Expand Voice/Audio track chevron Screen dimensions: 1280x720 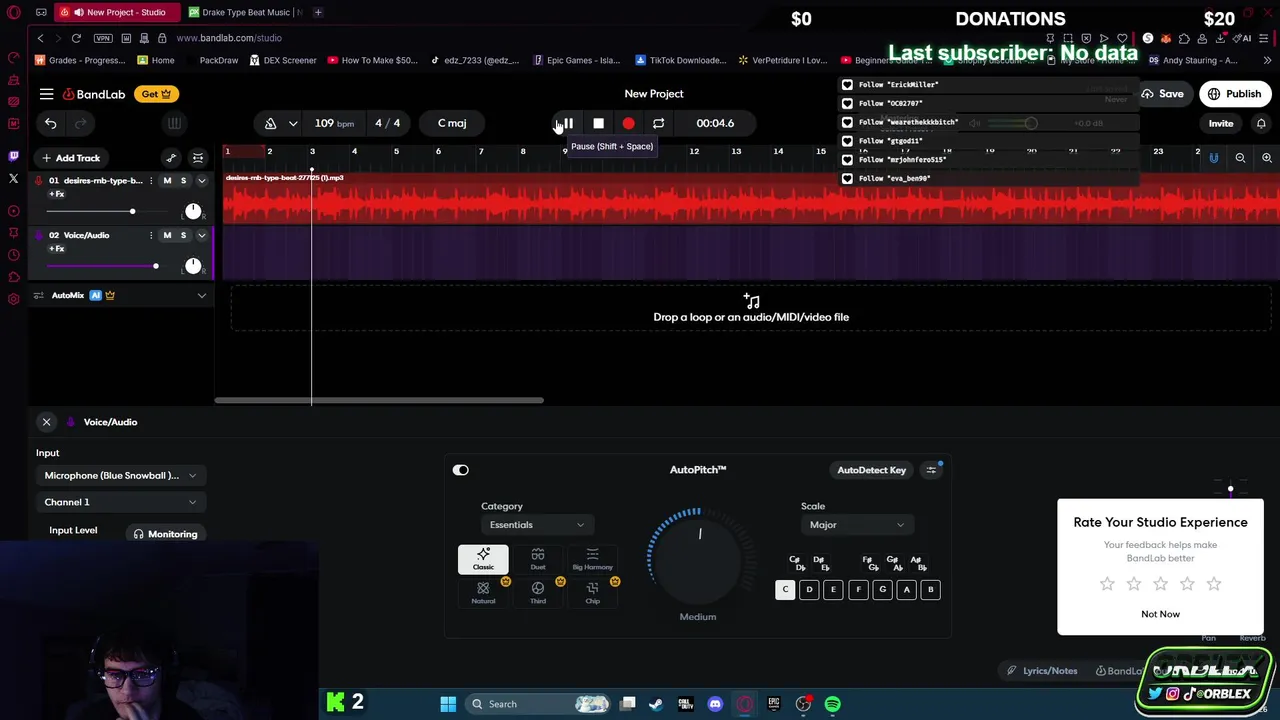(x=201, y=235)
